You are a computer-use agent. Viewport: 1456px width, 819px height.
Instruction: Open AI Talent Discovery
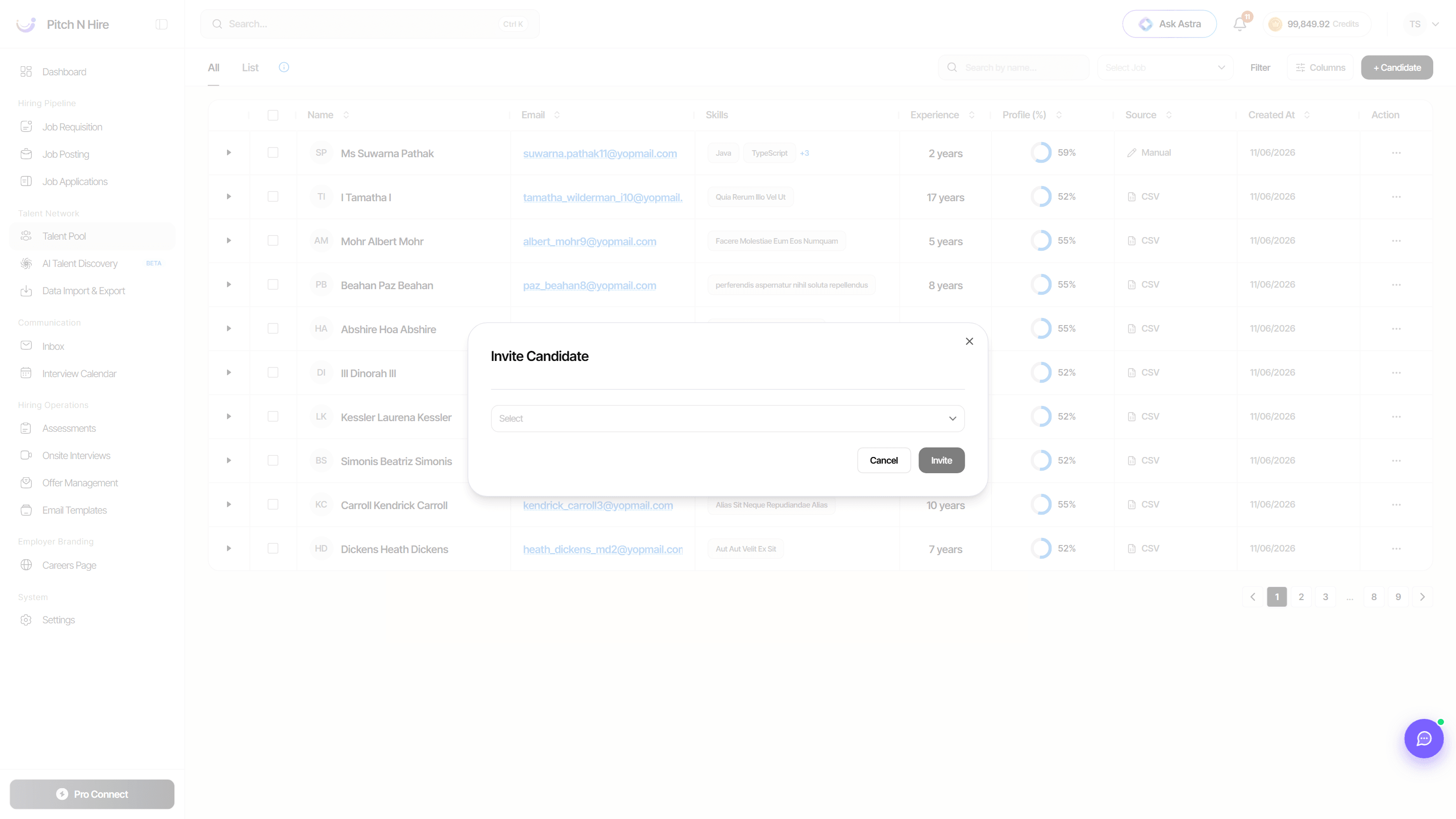click(x=92, y=263)
